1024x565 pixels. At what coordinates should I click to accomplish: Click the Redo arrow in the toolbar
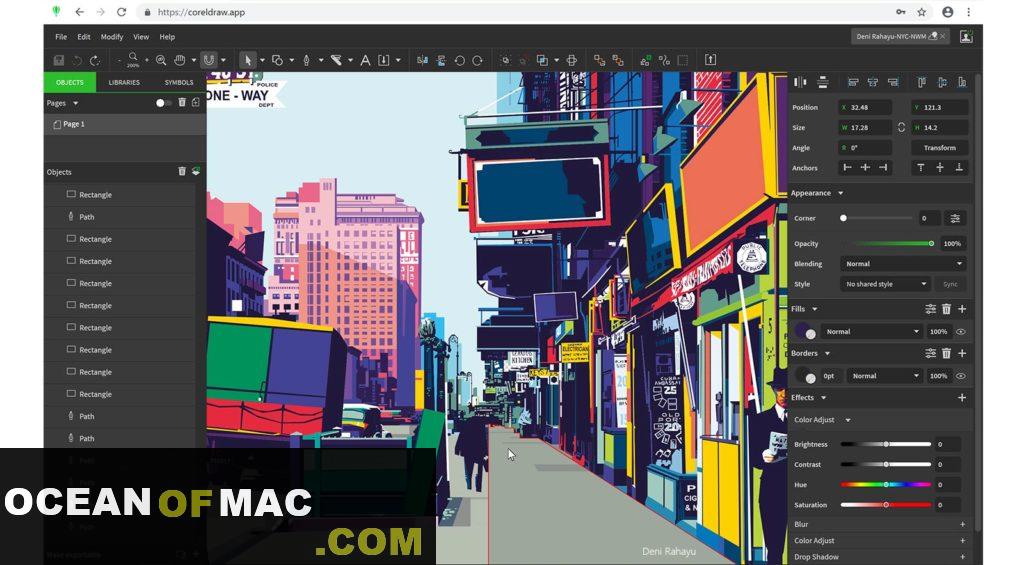(95, 60)
